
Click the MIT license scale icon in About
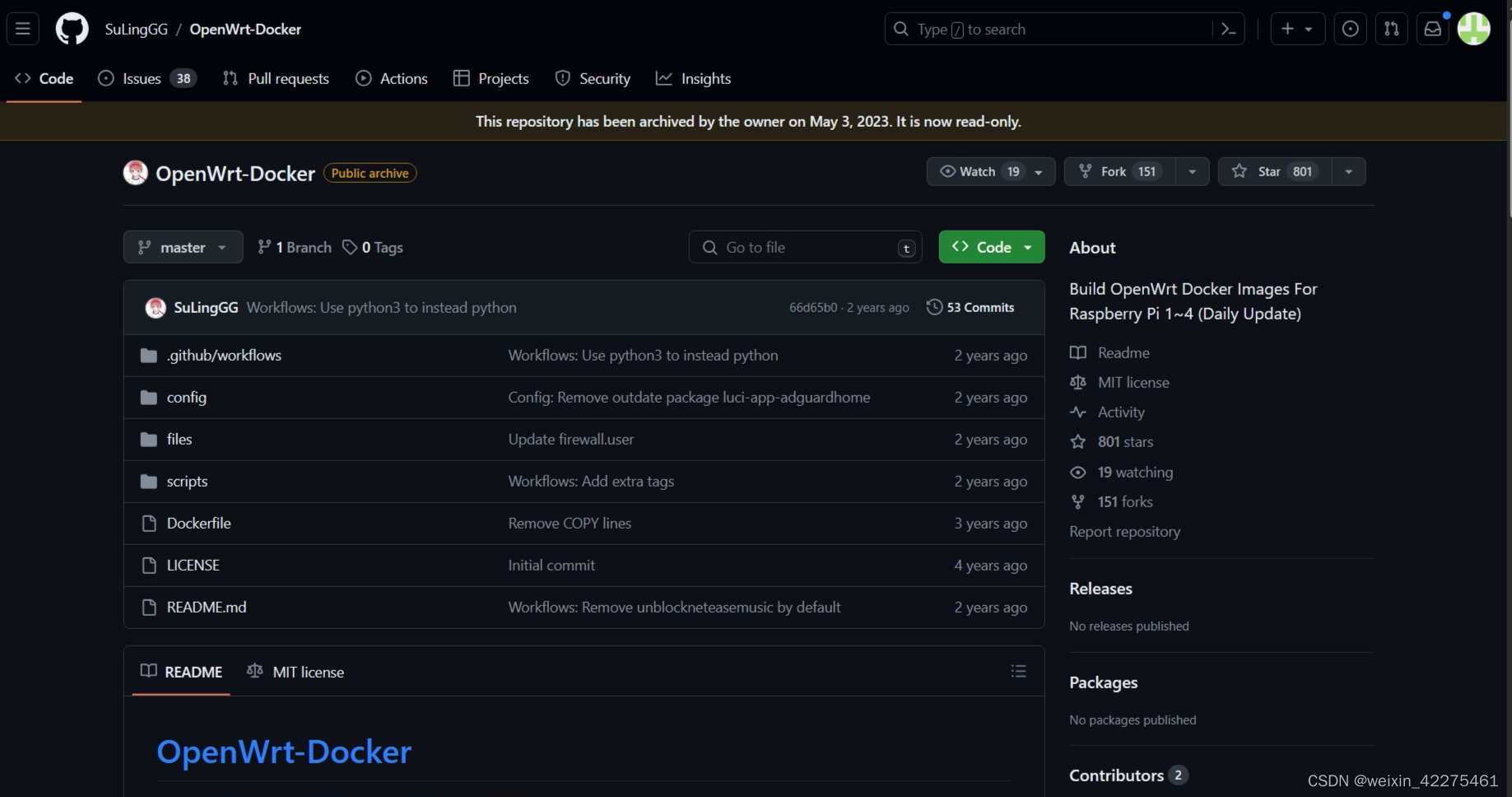click(x=1077, y=383)
